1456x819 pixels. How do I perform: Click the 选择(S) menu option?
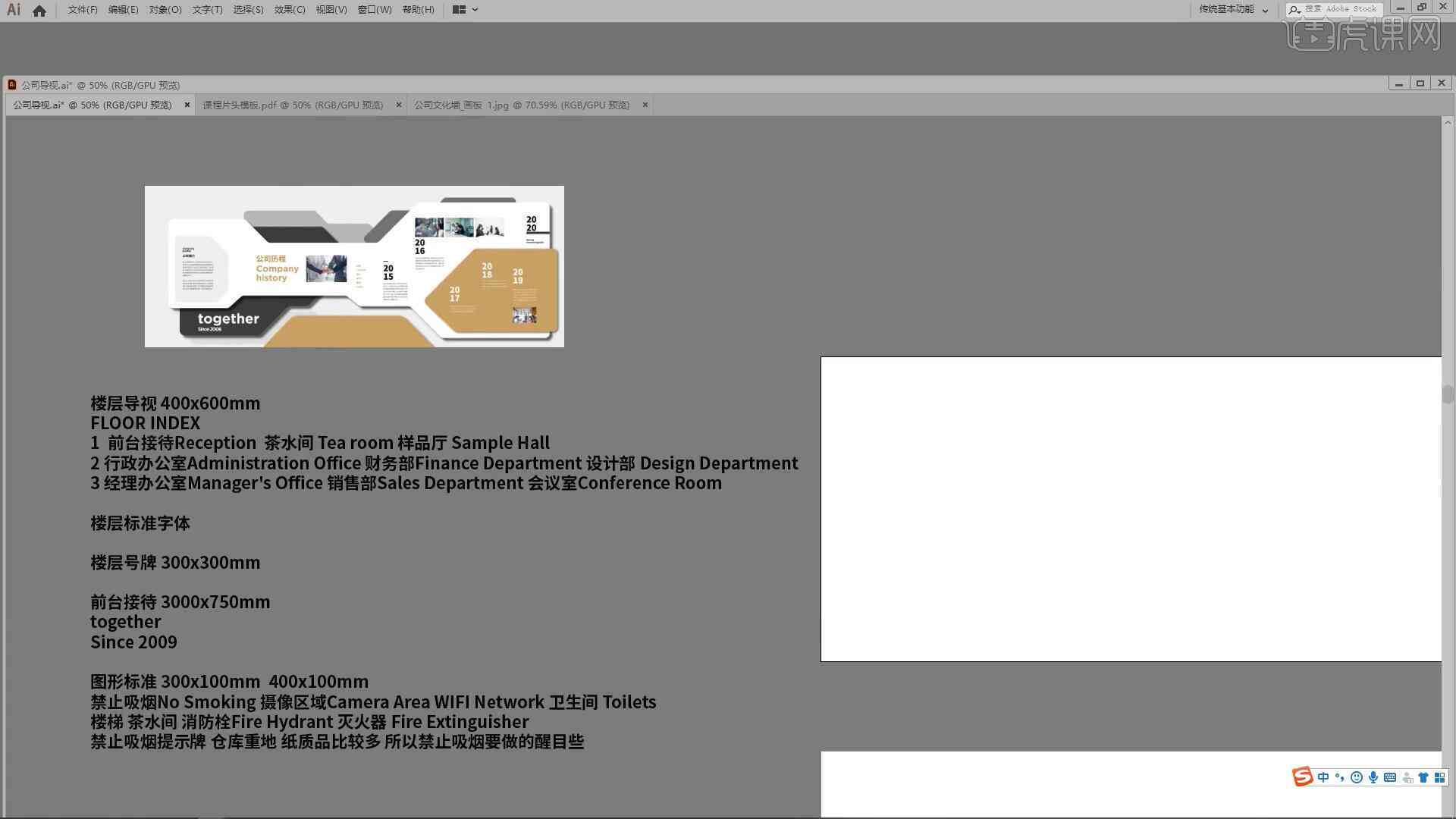tap(246, 9)
